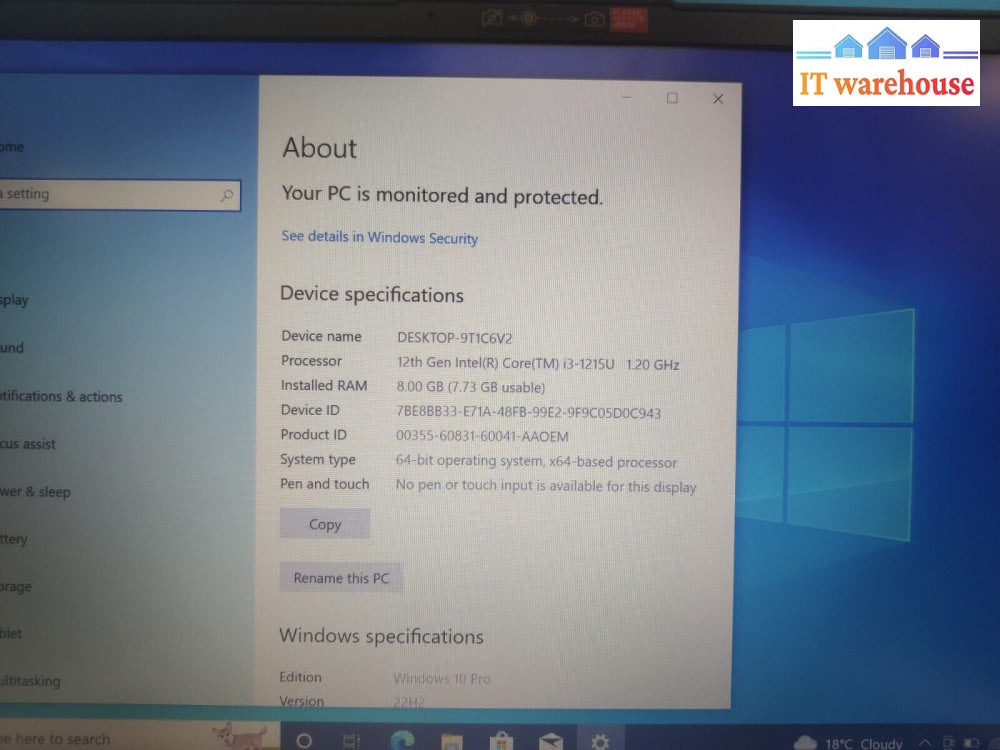This screenshot has width=1000, height=750.
Task: Open Cortana circle icon in taskbar
Action: 304,741
